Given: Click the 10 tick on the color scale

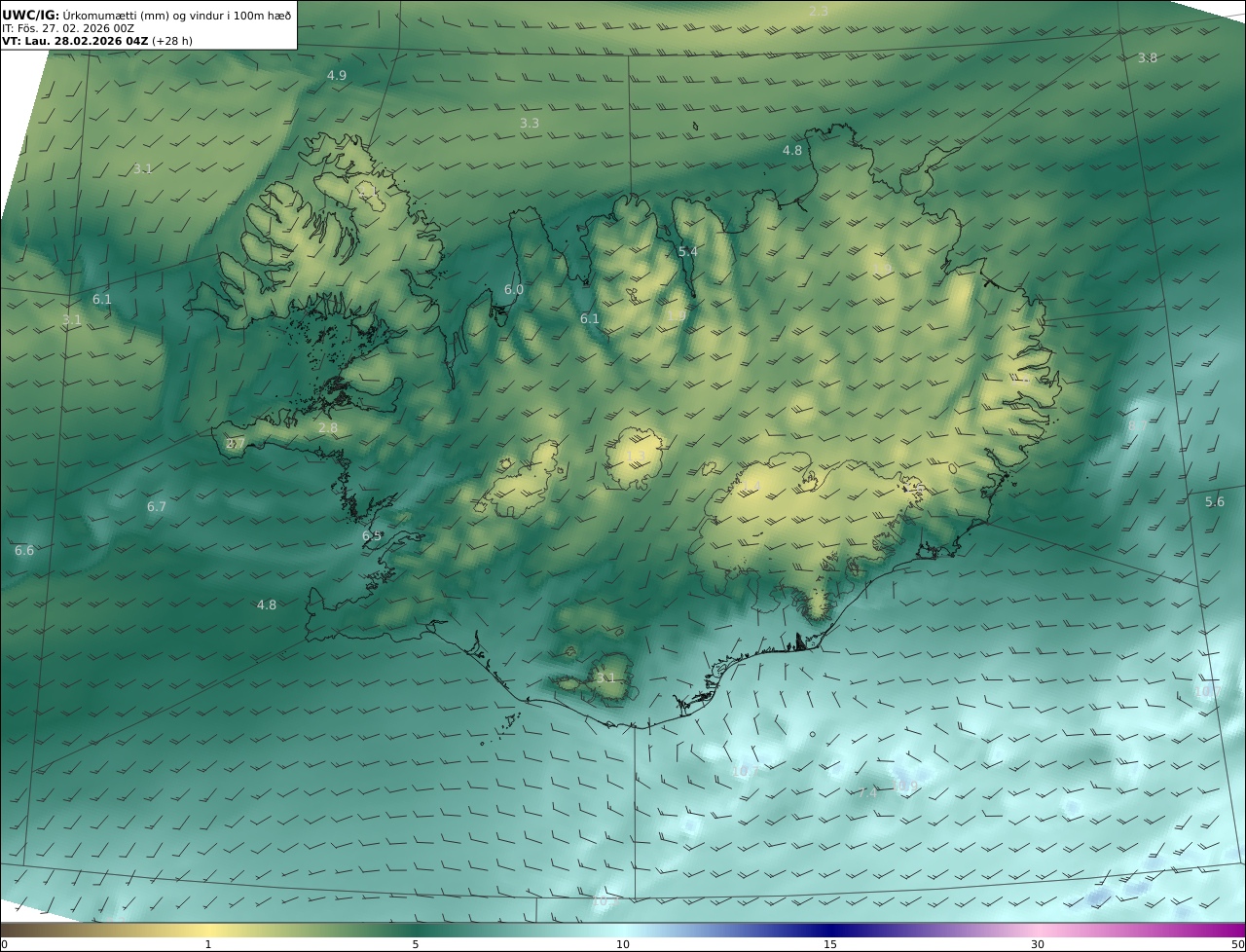Looking at the screenshot, I should click(x=623, y=944).
